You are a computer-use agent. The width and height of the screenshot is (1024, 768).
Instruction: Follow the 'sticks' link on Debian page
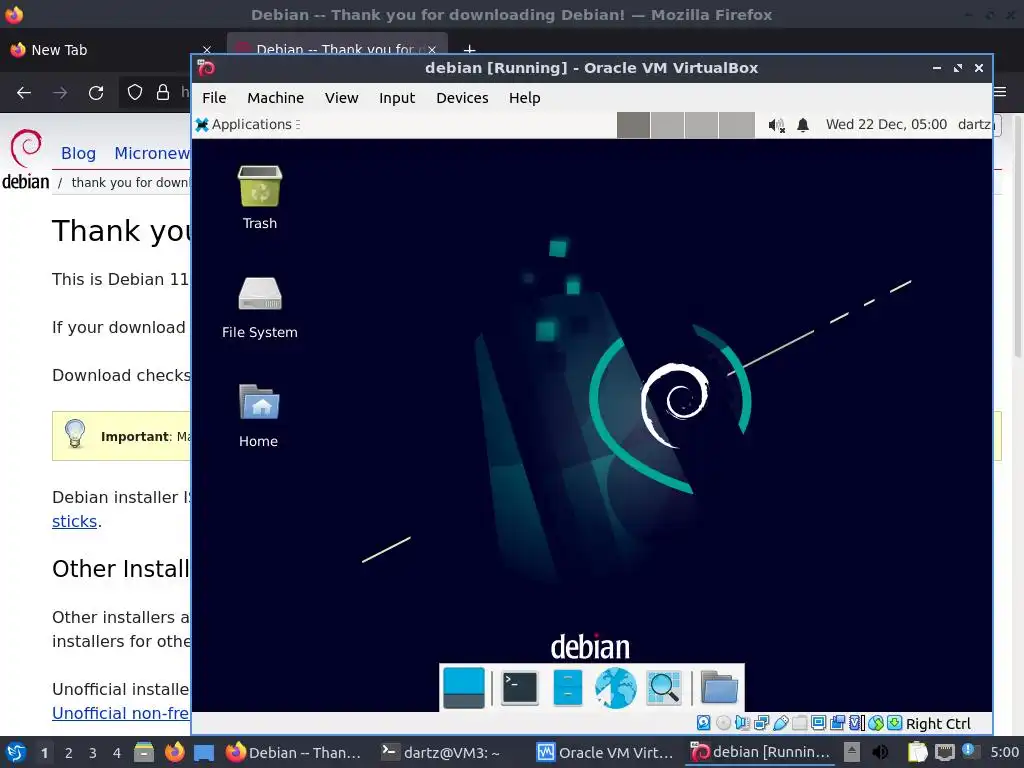(x=74, y=521)
